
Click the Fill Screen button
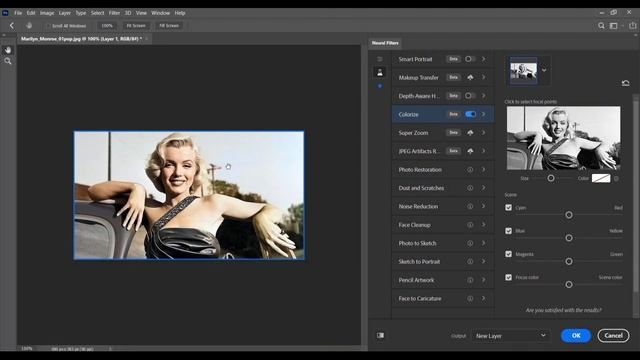tap(169, 26)
